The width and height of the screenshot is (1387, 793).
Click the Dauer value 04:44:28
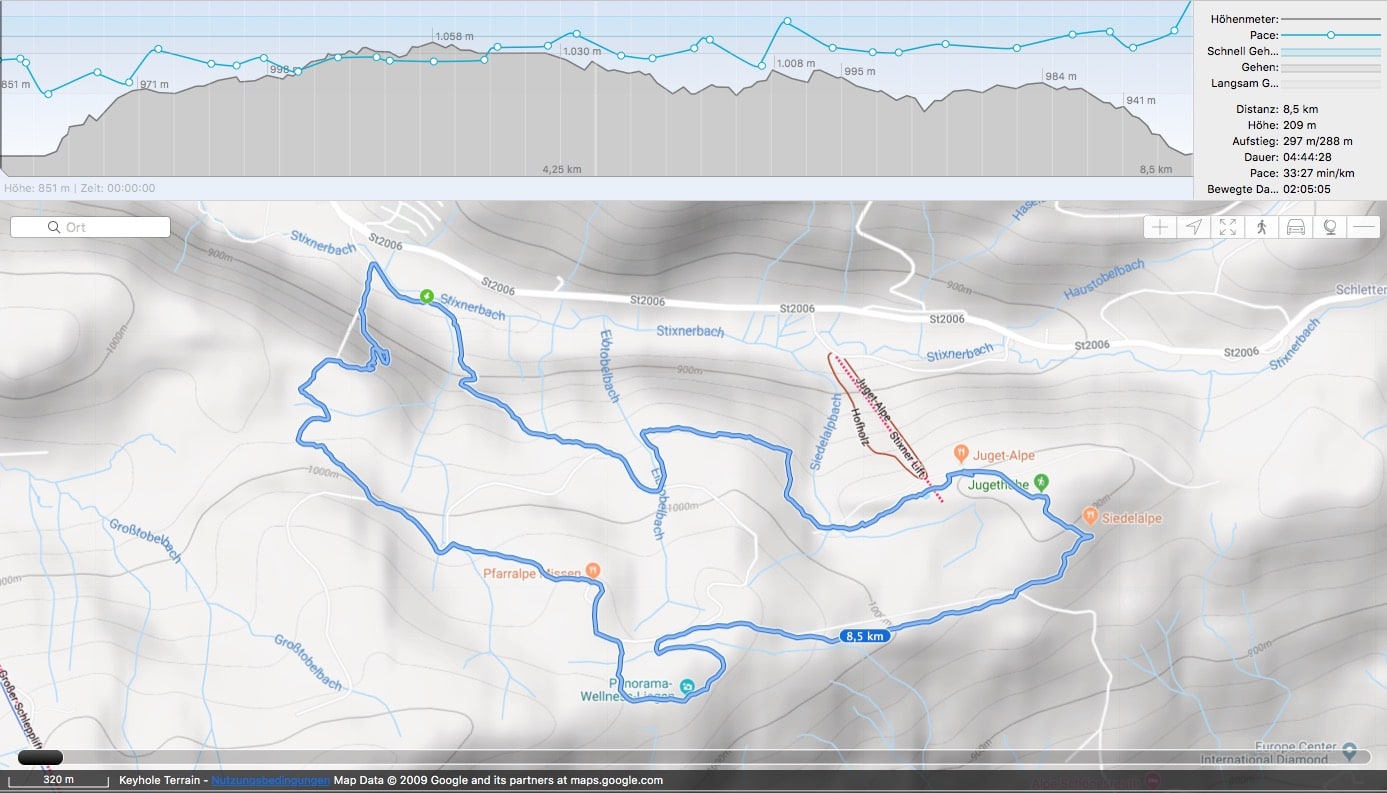coord(1307,157)
